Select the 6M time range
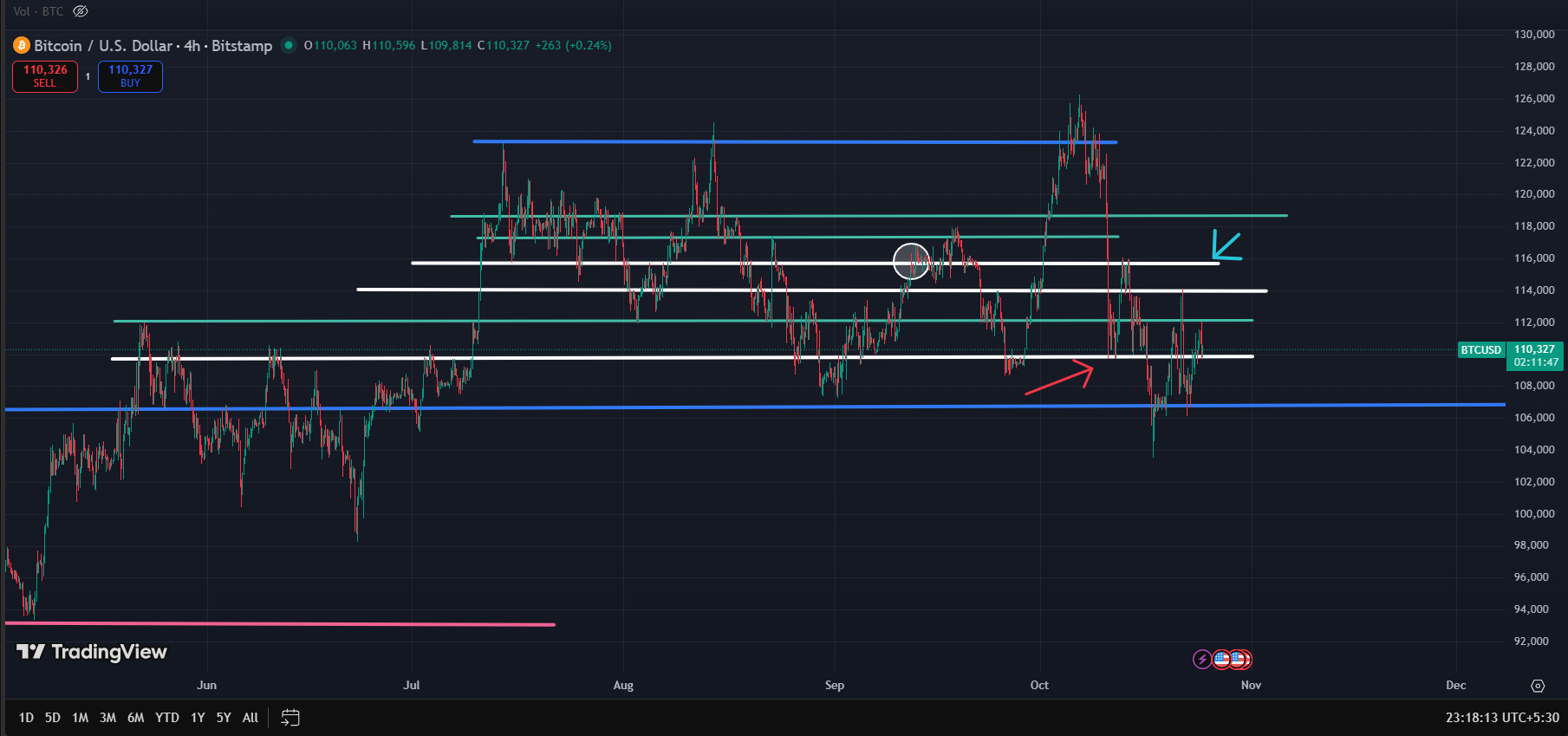 click(x=136, y=718)
